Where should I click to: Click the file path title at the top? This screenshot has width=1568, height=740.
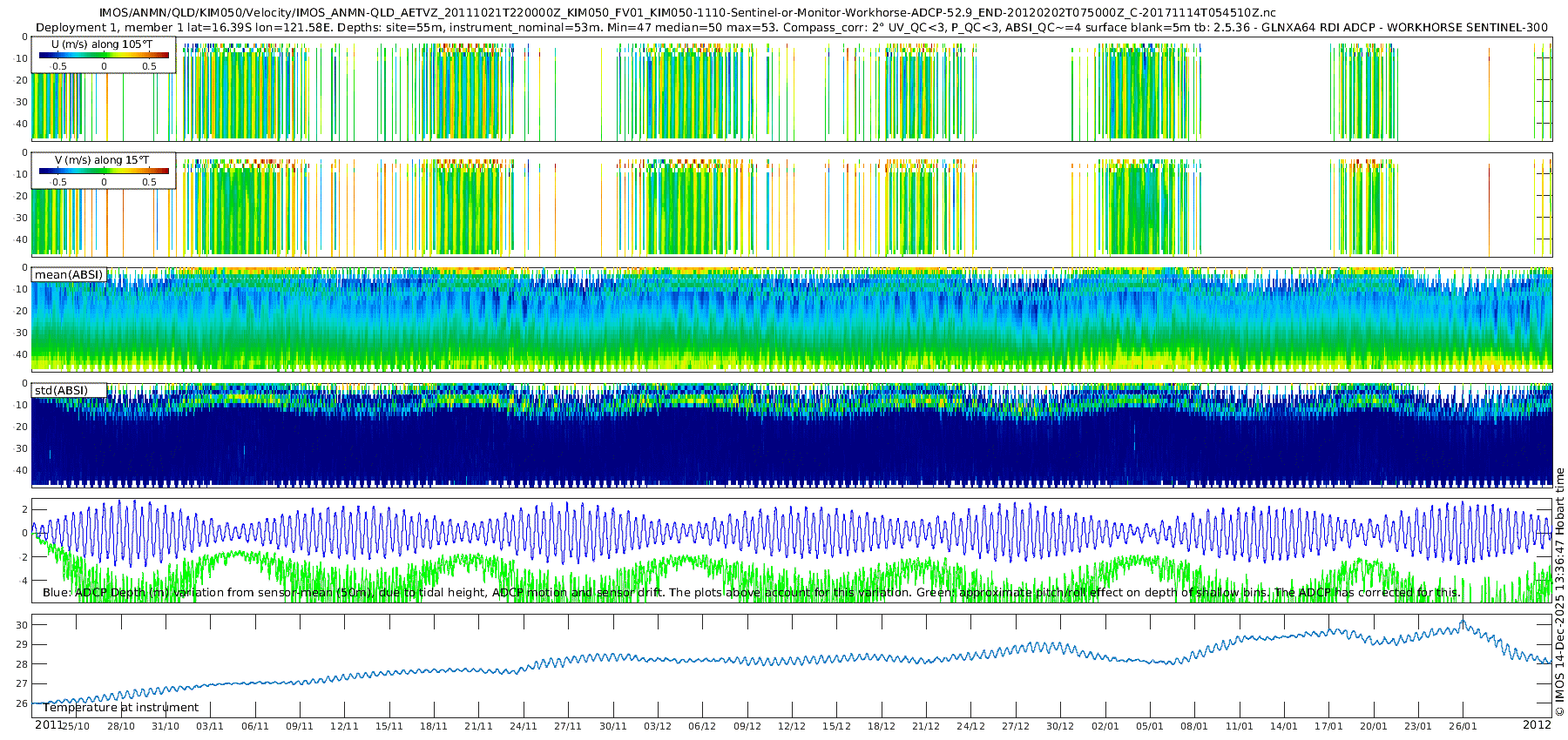tap(687, 13)
